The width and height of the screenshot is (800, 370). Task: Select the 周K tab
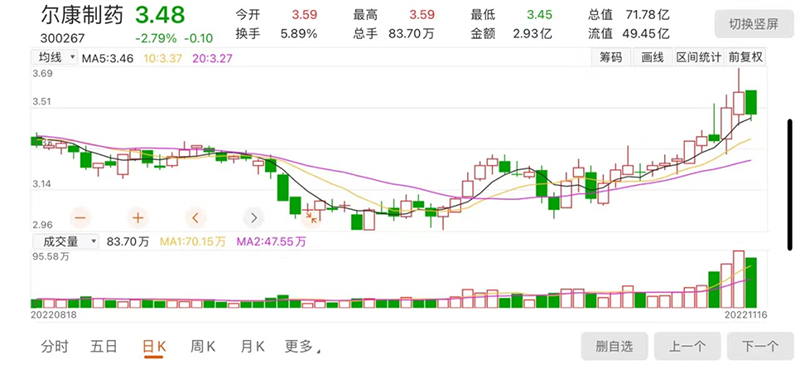[203, 347]
